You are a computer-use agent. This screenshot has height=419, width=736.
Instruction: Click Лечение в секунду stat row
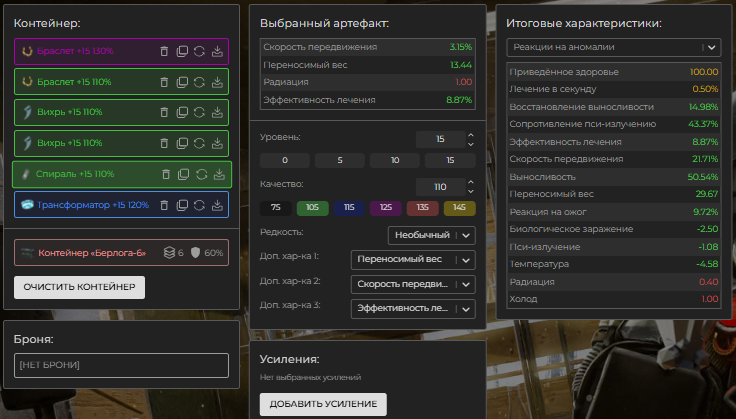tap(613, 89)
